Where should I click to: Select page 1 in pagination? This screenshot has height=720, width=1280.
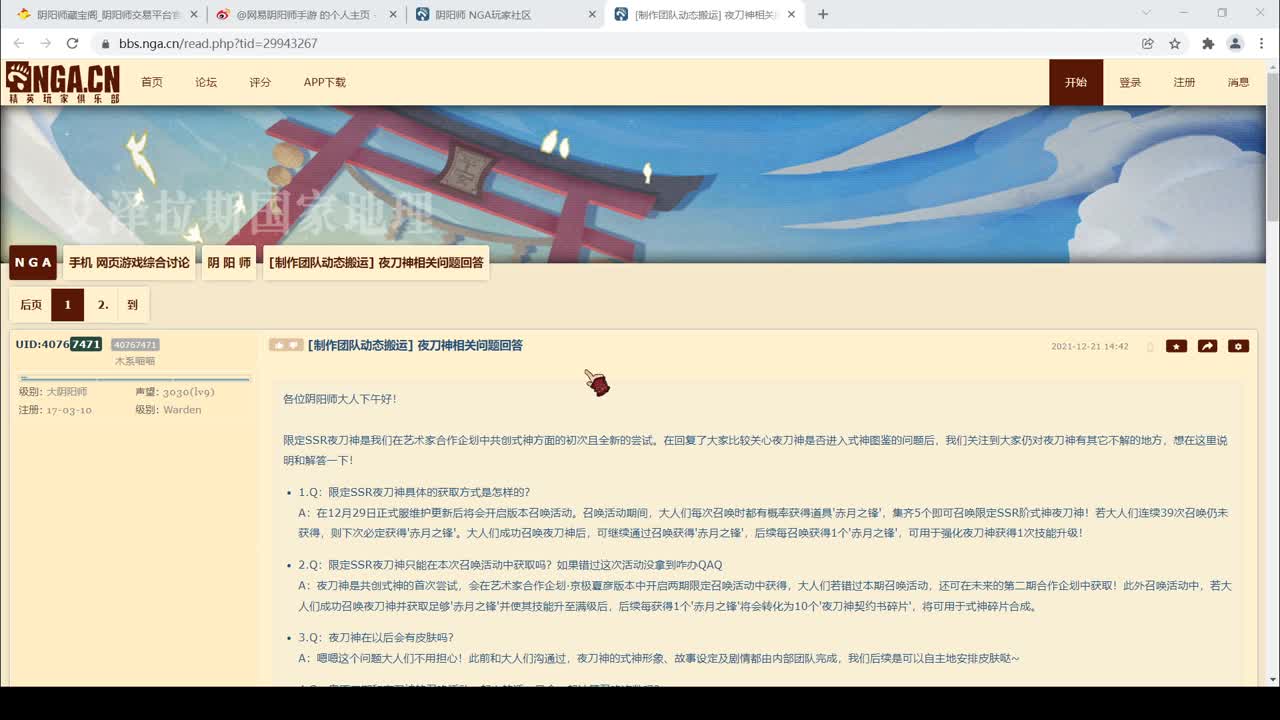pos(68,305)
